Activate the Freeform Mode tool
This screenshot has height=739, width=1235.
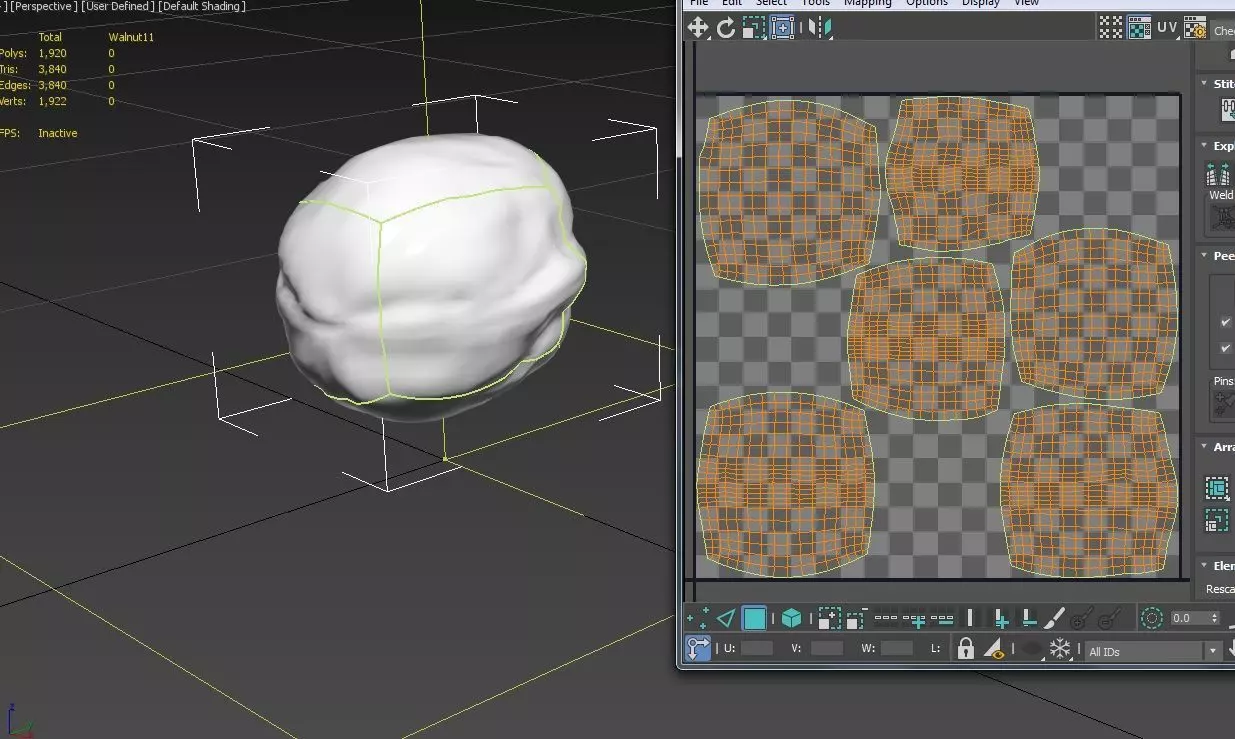point(782,27)
